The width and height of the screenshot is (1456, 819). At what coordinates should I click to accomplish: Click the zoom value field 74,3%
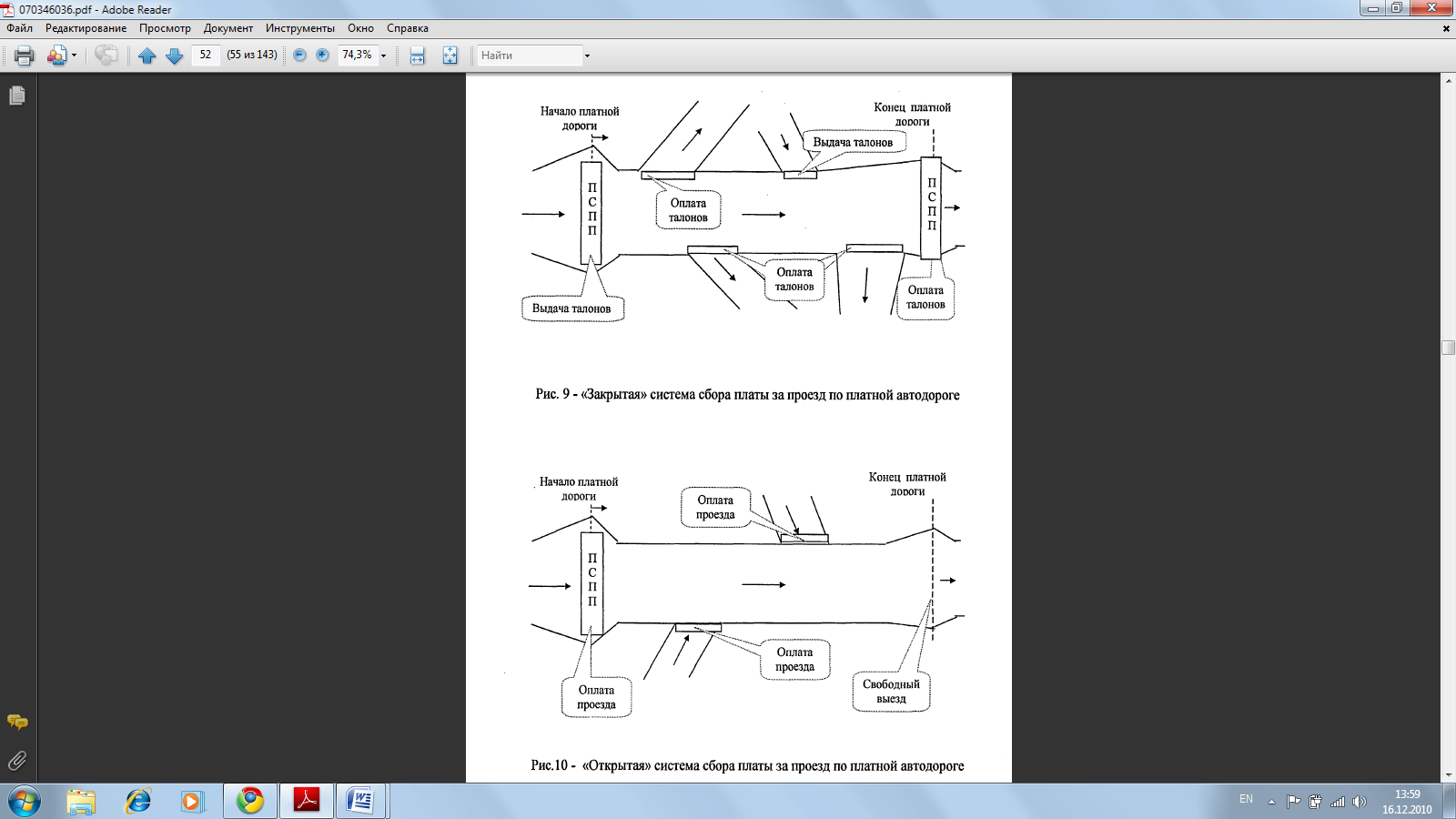[357, 56]
